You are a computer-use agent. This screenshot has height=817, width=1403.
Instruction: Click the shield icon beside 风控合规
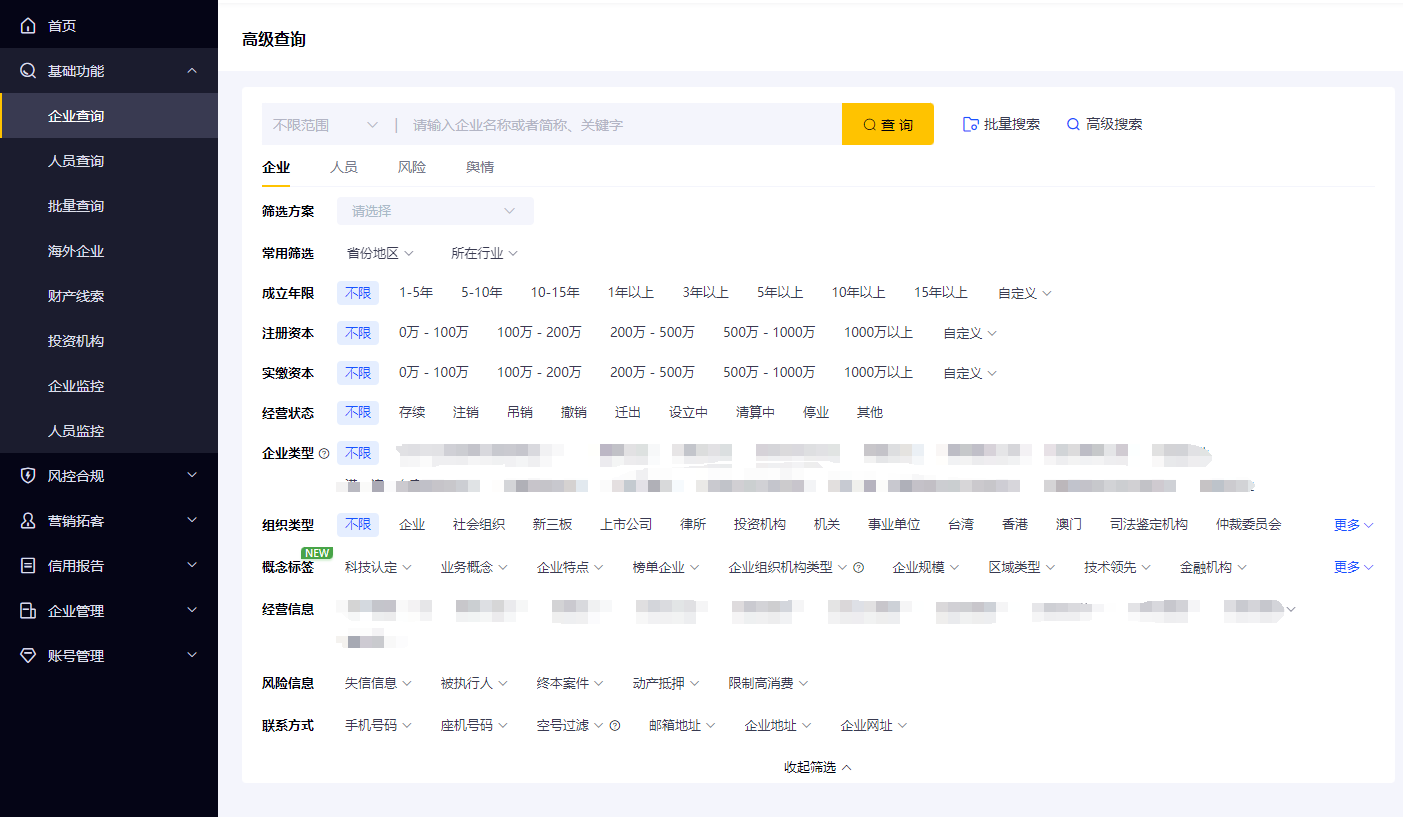pyautogui.click(x=28, y=476)
